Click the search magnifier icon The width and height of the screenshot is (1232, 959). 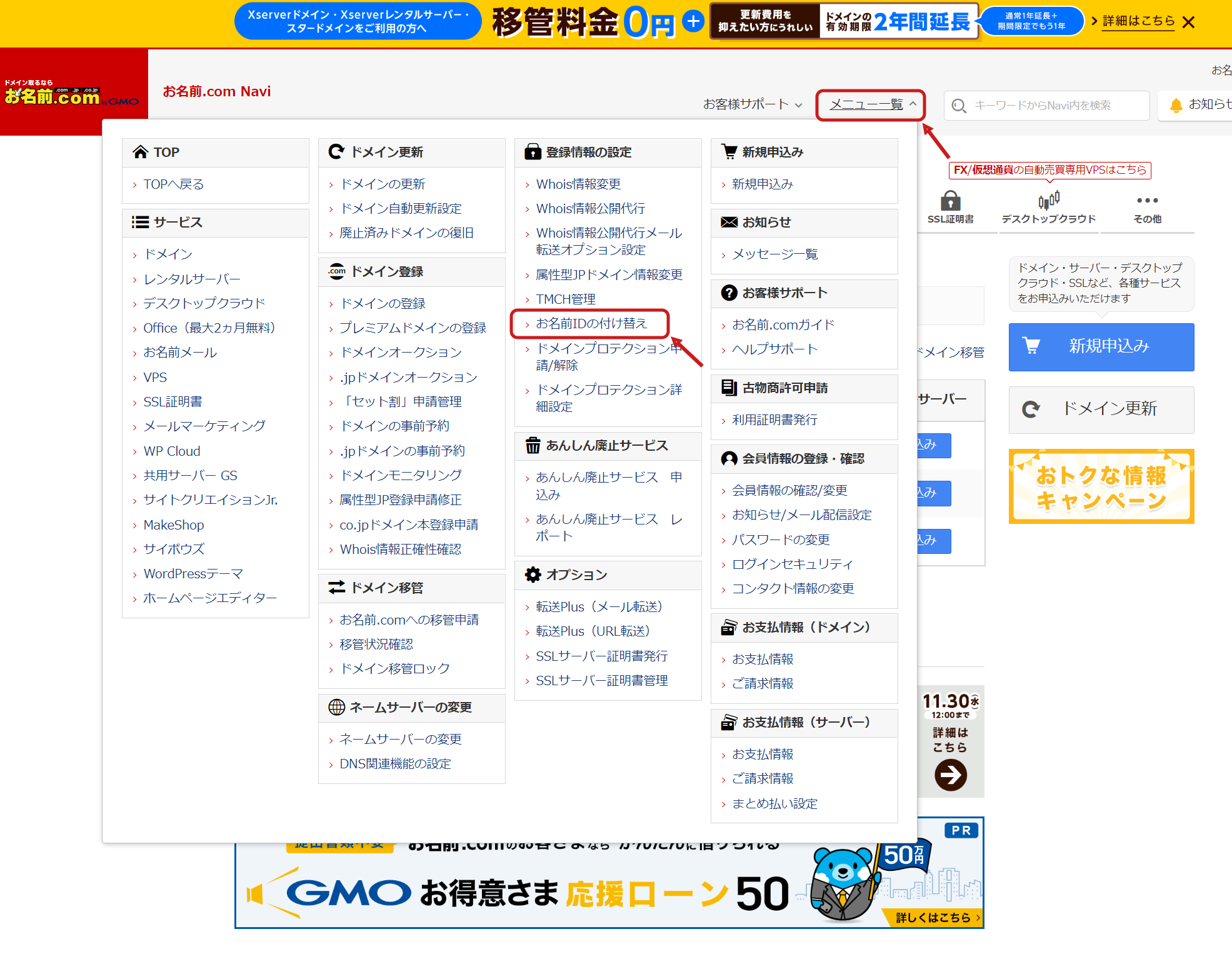(x=959, y=106)
